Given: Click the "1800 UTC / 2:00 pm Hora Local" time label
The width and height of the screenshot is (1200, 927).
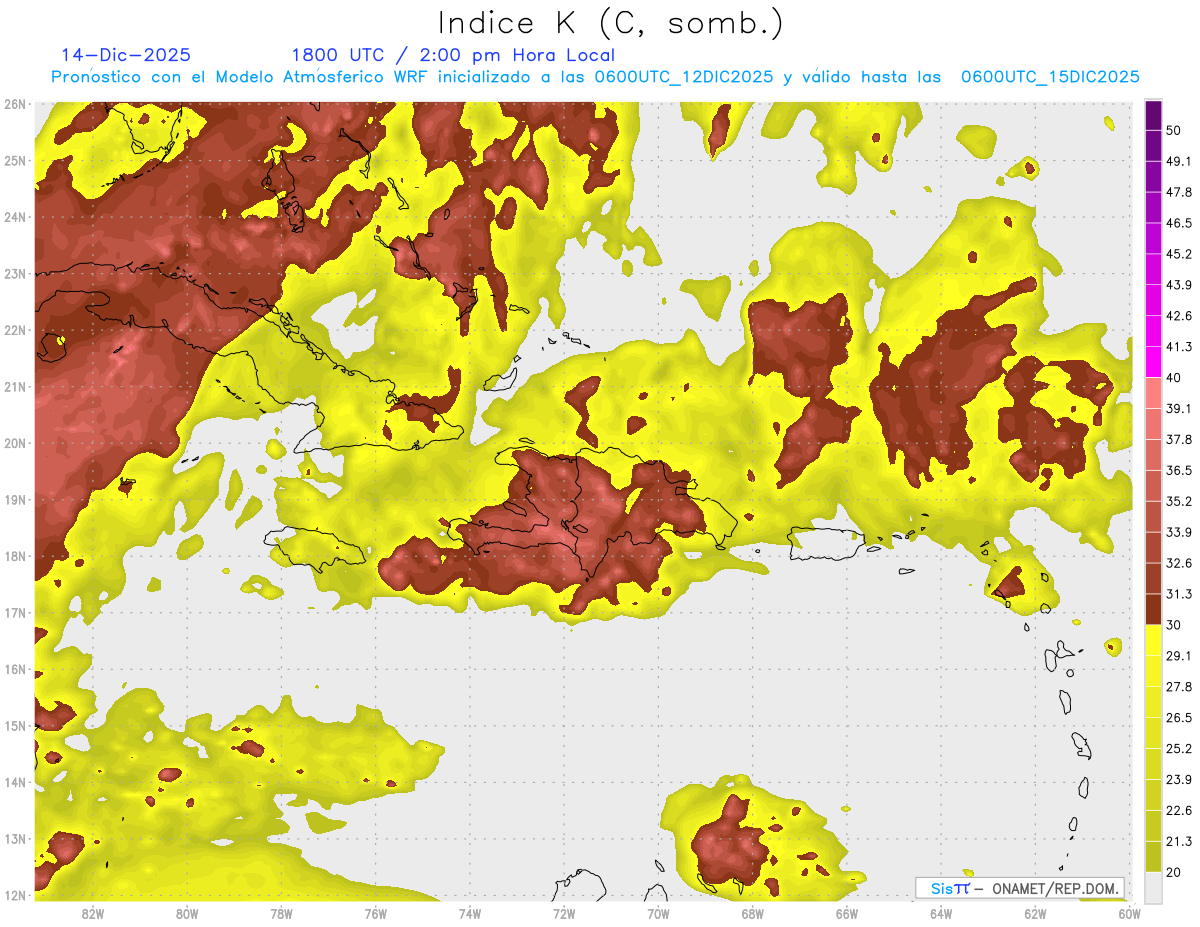Looking at the screenshot, I should point(453,55).
